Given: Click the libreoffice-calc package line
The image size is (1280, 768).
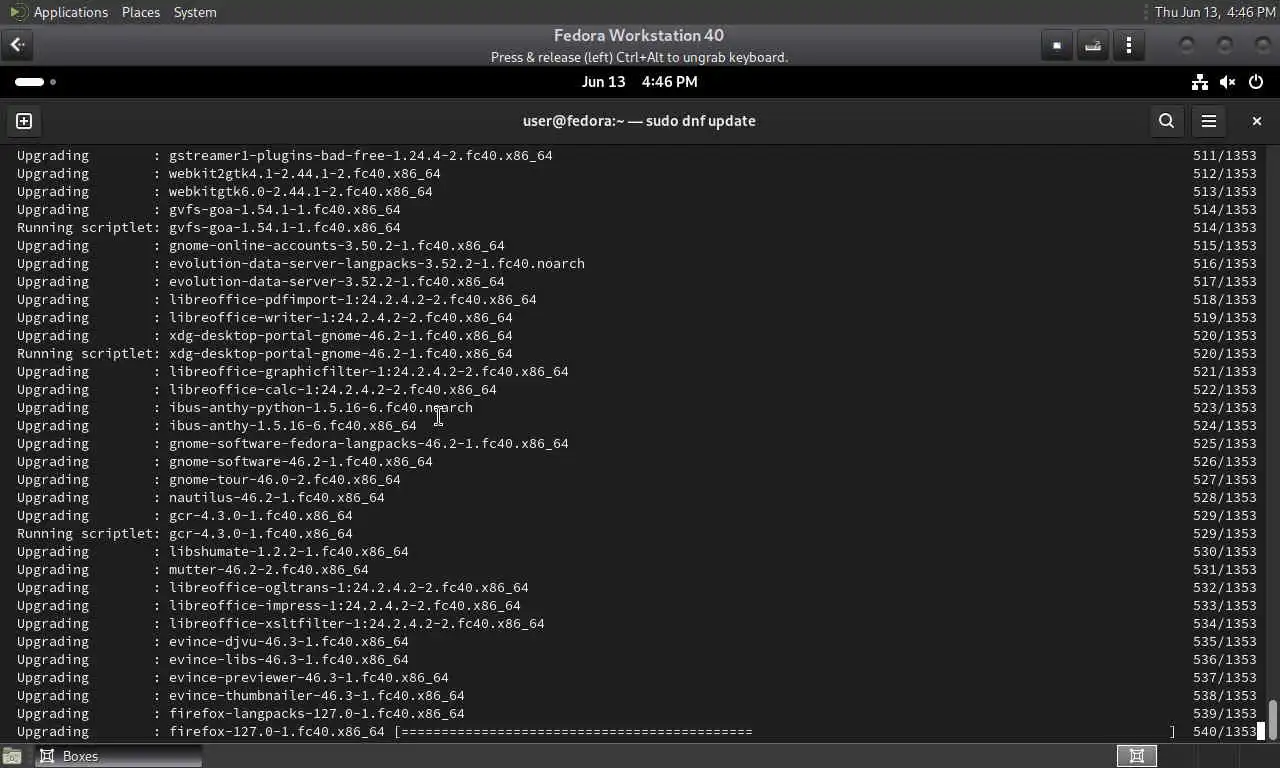Looking at the screenshot, I should click(257, 390).
